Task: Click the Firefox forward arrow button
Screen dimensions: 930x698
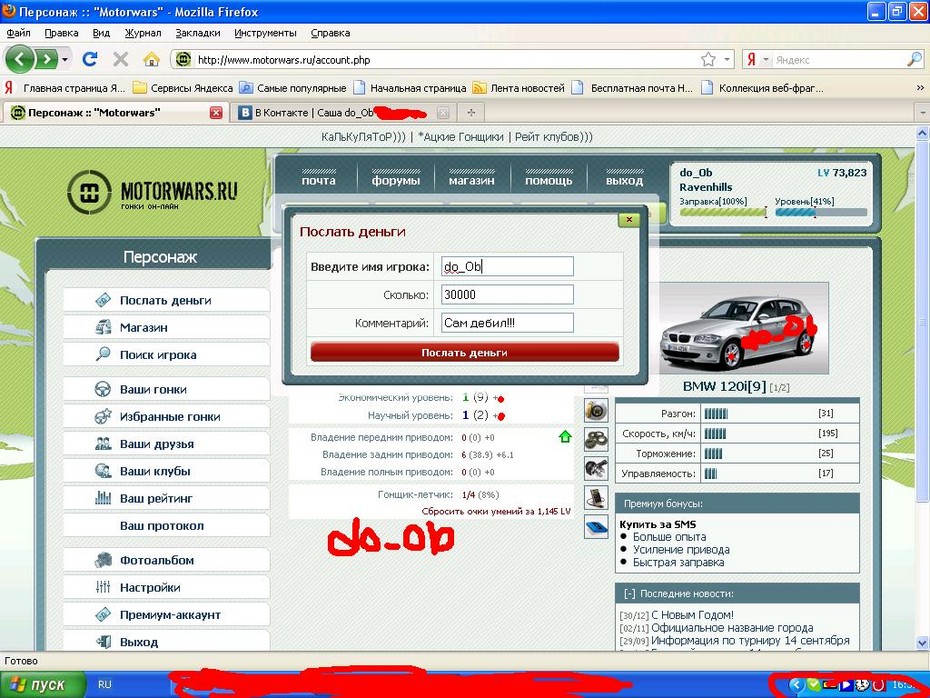Action: [46, 59]
